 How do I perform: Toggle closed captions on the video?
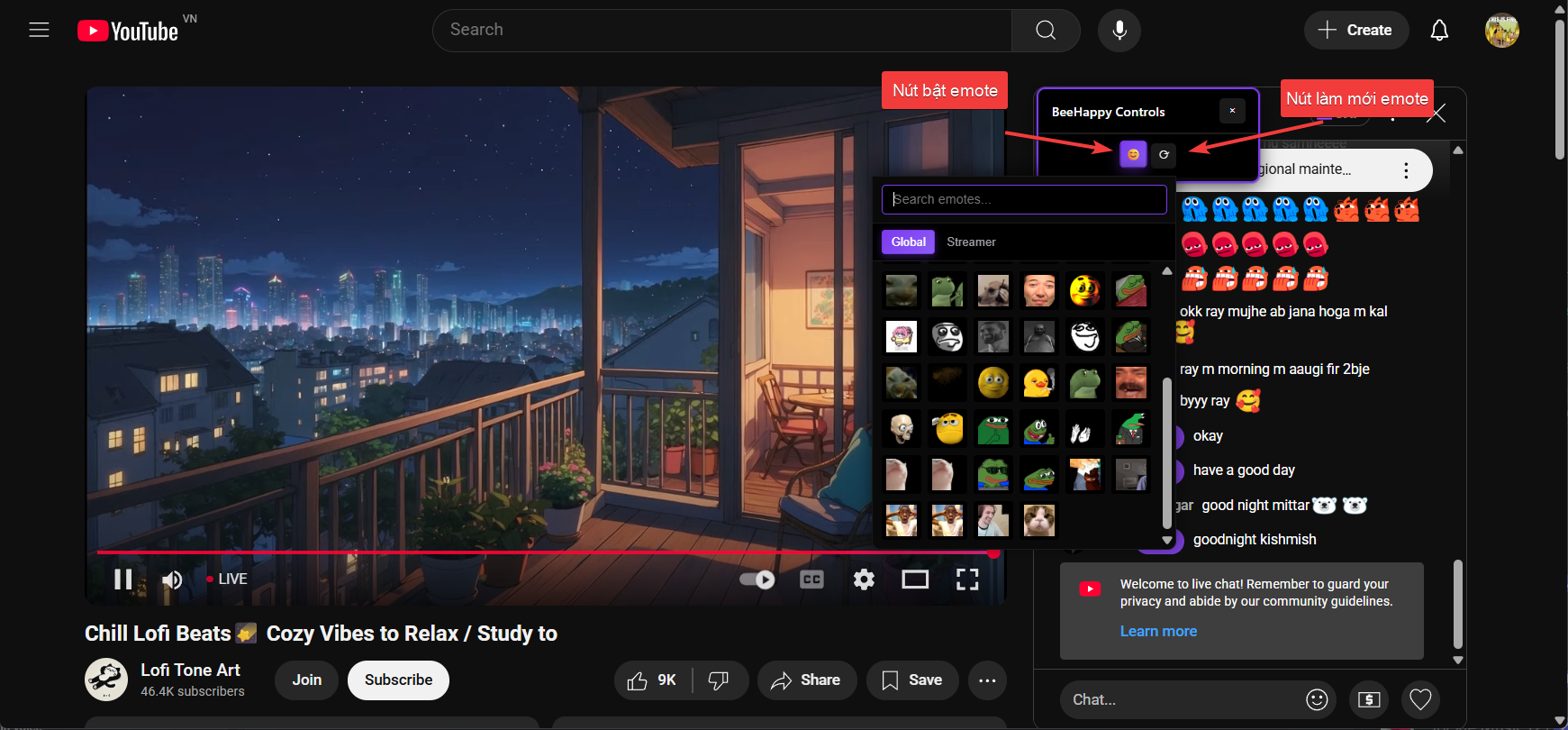811,579
